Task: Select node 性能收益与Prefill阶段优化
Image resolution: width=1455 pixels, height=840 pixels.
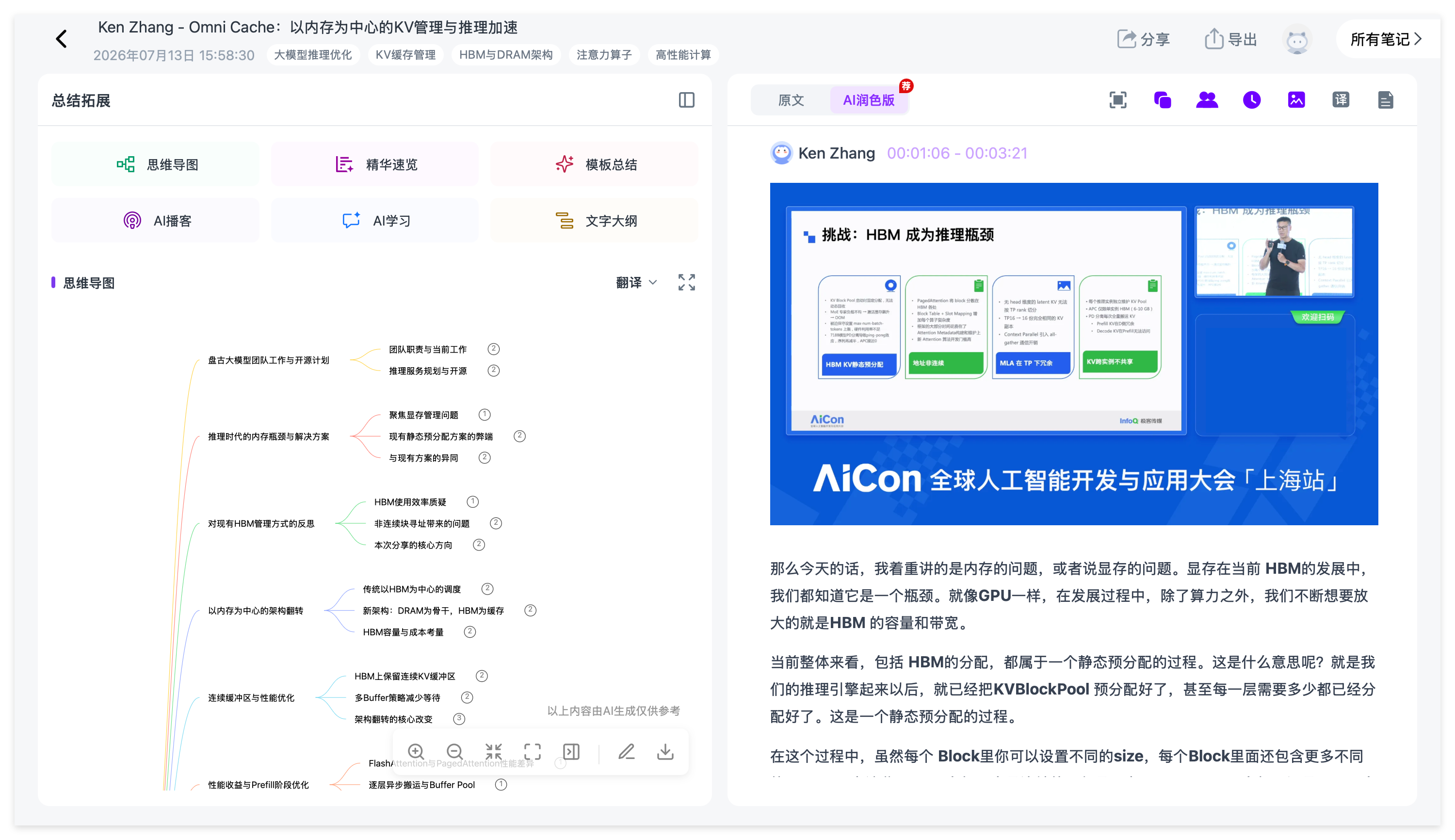Action: 258,785
